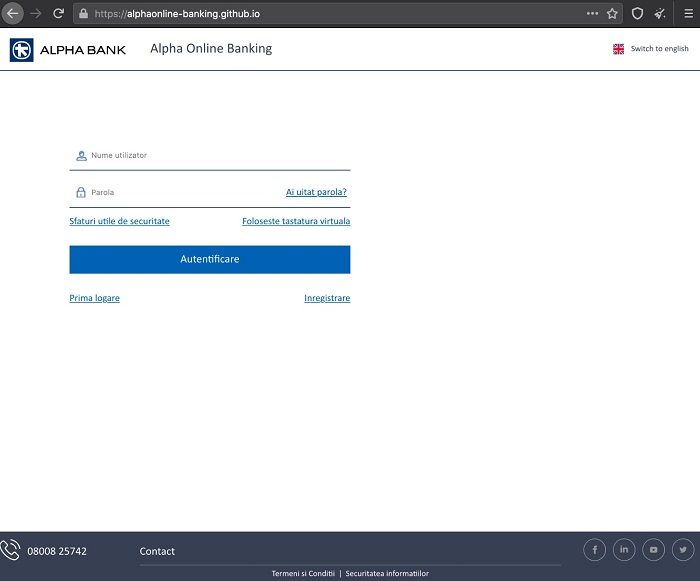Click the Nume utilizator field
This screenshot has height=581, width=700.
coord(215,156)
